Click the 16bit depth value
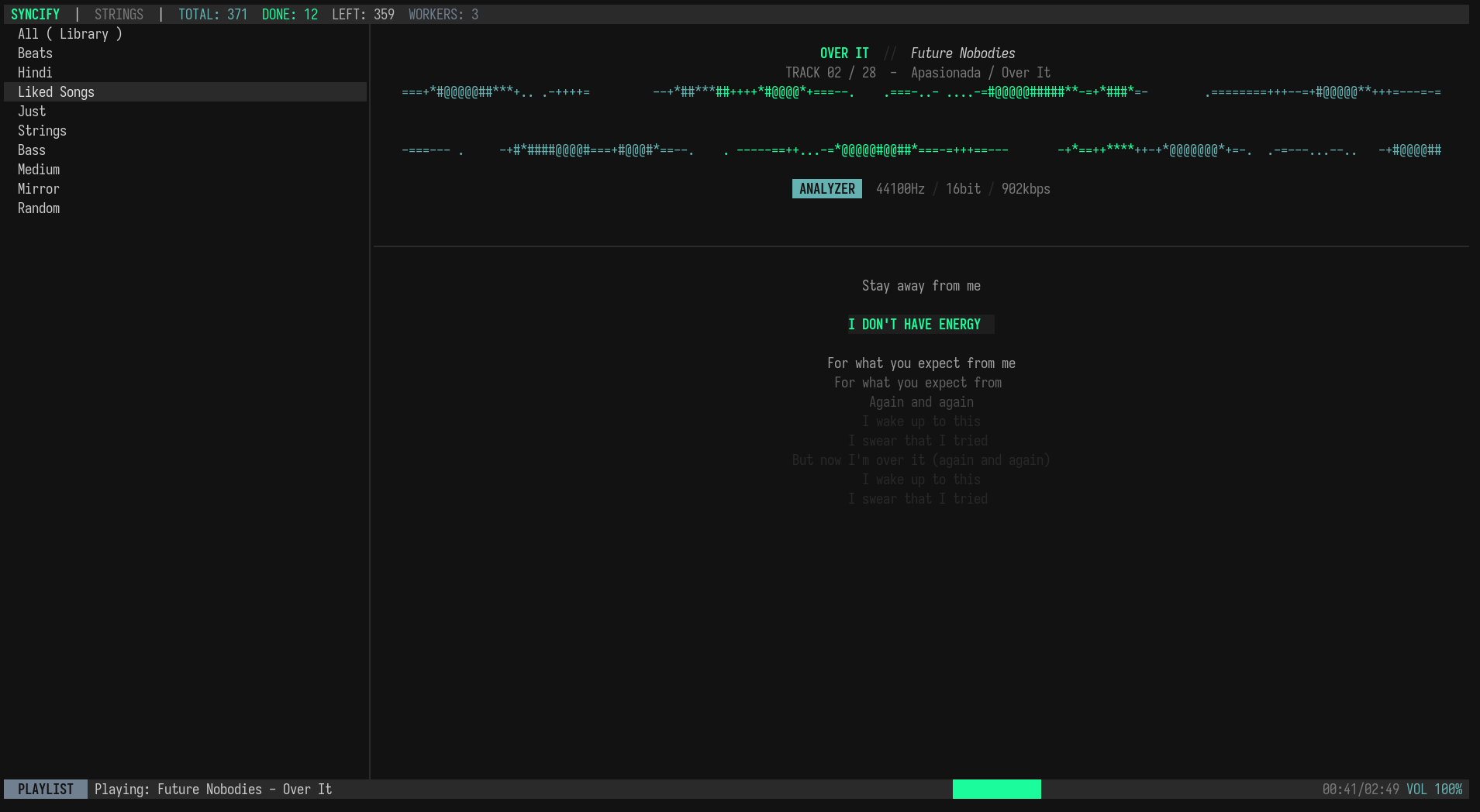Image resolution: width=1480 pixels, height=812 pixels. click(963, 189)
